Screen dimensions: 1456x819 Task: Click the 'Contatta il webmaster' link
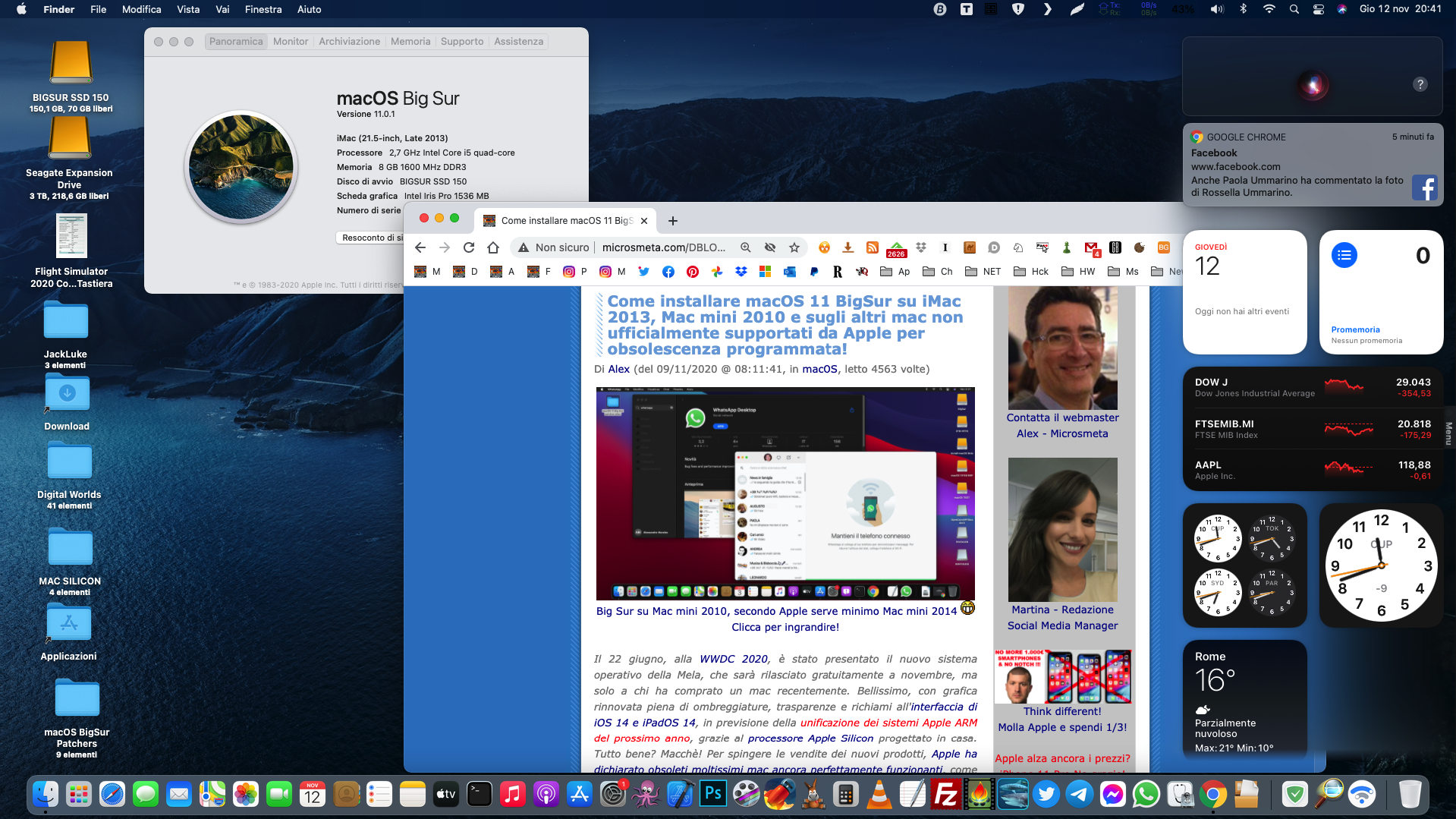click(1062, 417)
